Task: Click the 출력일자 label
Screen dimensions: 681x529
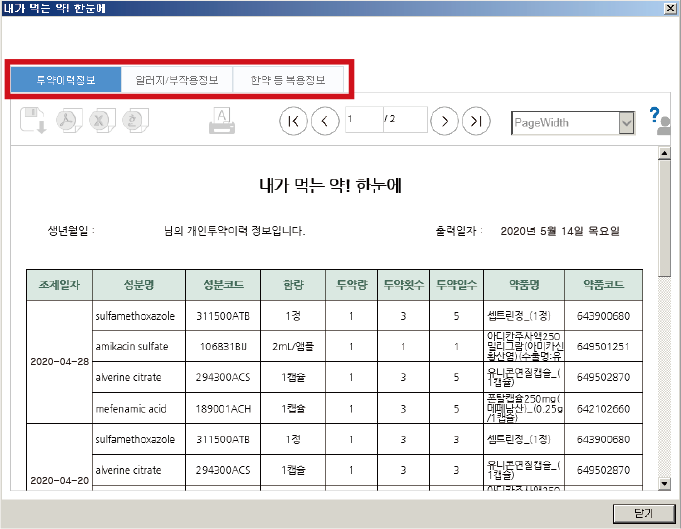Action: point(459,231)
